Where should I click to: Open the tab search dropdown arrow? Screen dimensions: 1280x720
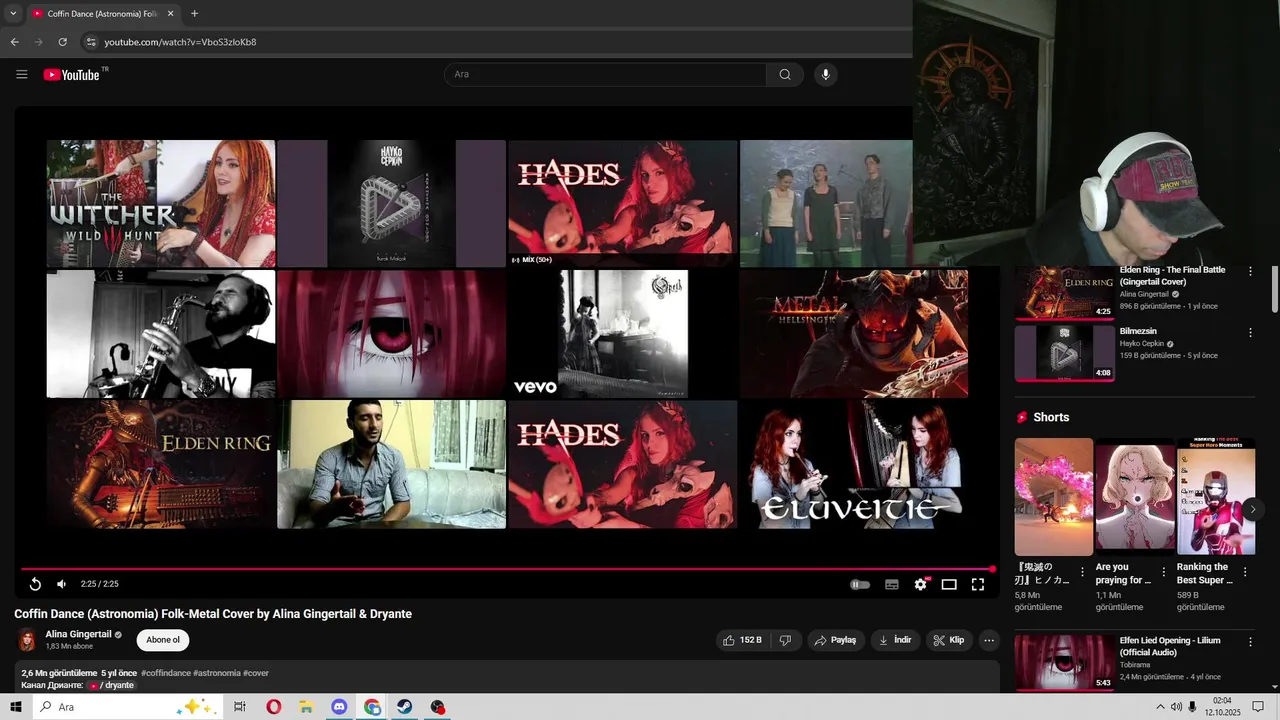[13, 14]
